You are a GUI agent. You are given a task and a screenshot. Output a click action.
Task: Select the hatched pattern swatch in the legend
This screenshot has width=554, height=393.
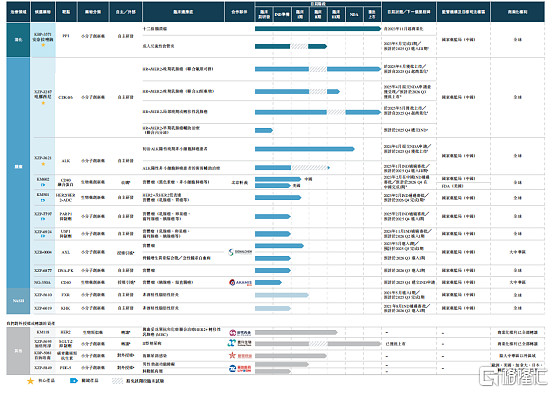tap(117, 381)
